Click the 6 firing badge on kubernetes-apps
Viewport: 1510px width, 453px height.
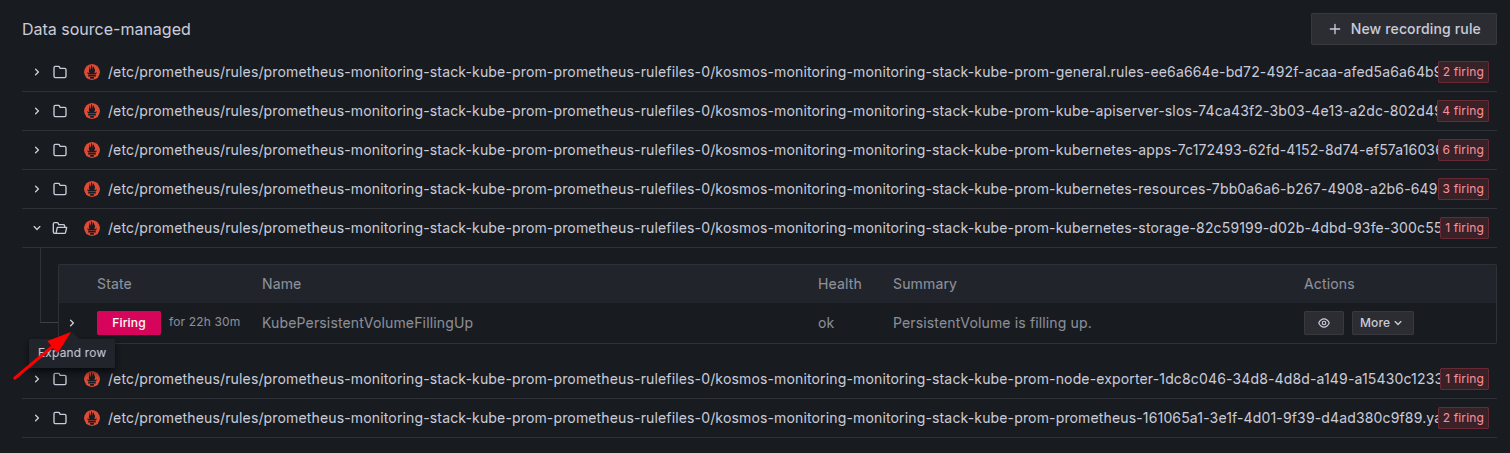click(1463, 150)
